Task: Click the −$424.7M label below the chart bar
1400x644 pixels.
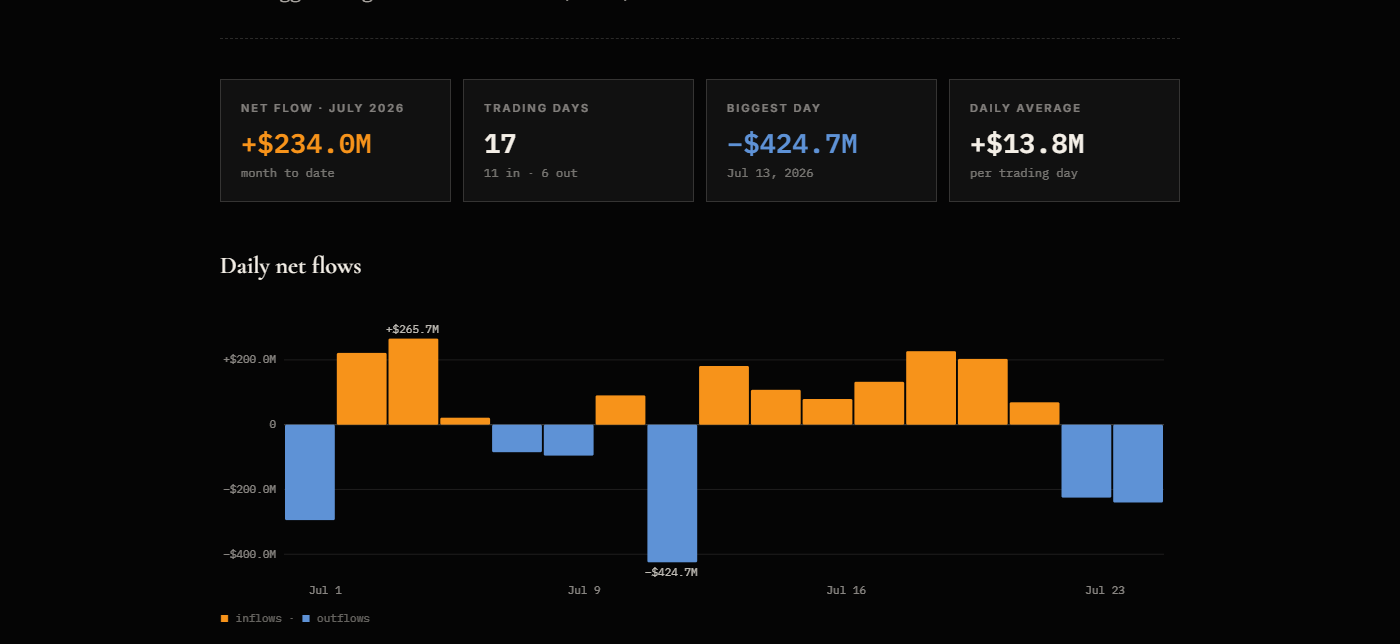Action: 671,572
